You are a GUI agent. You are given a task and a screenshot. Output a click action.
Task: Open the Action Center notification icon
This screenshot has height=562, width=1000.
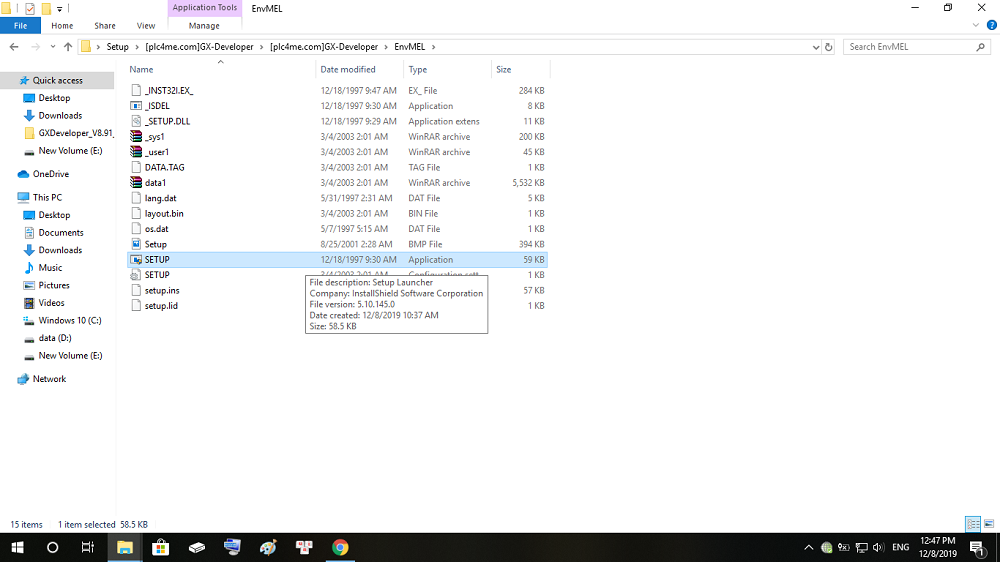point(976,547)
